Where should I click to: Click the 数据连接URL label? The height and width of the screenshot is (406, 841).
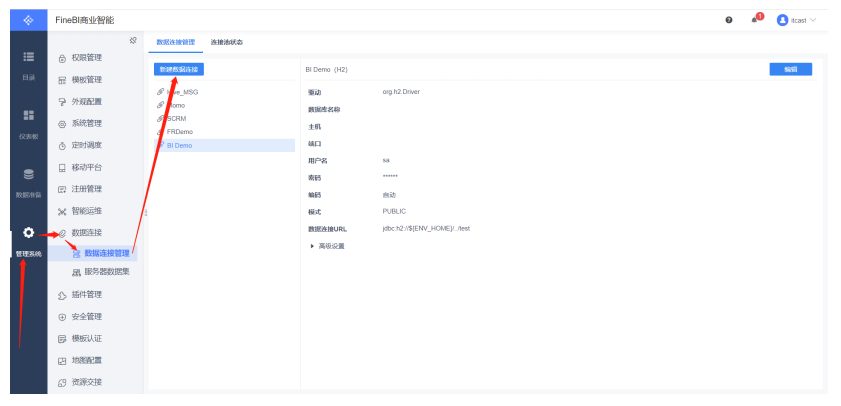327,229
